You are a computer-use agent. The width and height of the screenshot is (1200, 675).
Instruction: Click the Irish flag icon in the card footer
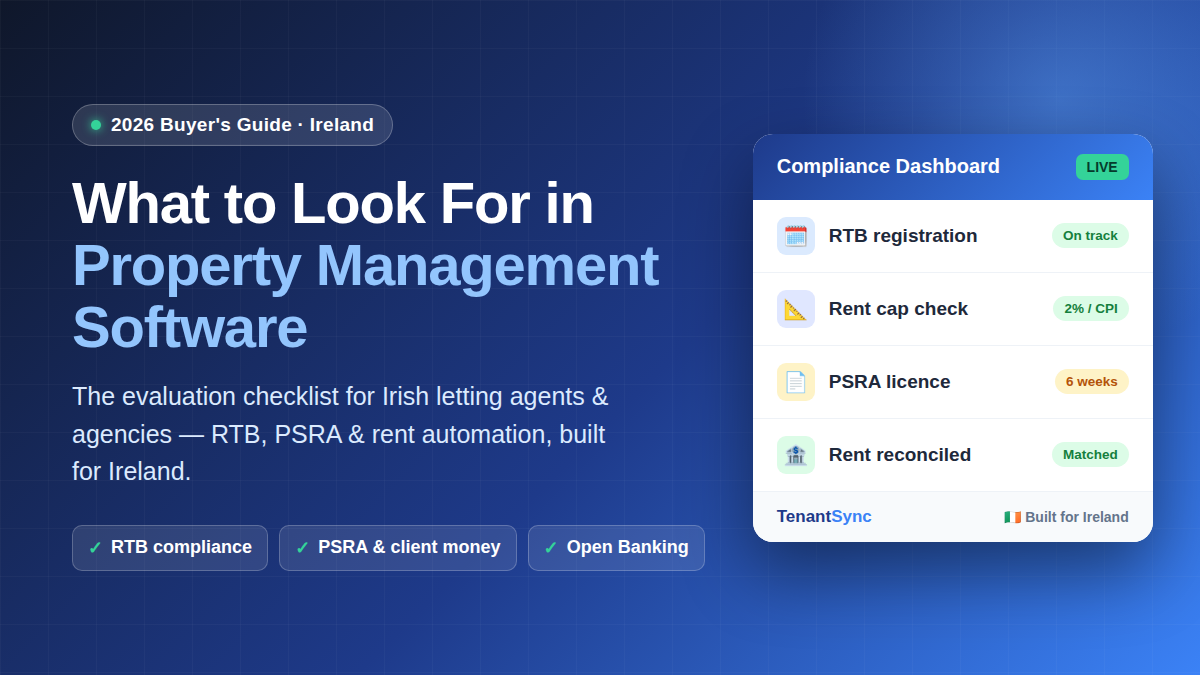click(1013, 517)
